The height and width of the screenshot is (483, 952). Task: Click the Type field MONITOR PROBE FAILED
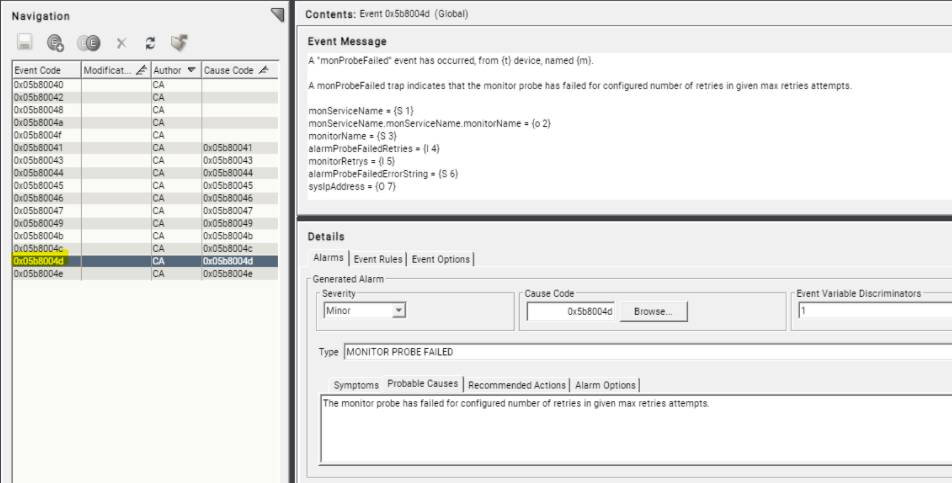pyautogui.click(x=648, y=352)
